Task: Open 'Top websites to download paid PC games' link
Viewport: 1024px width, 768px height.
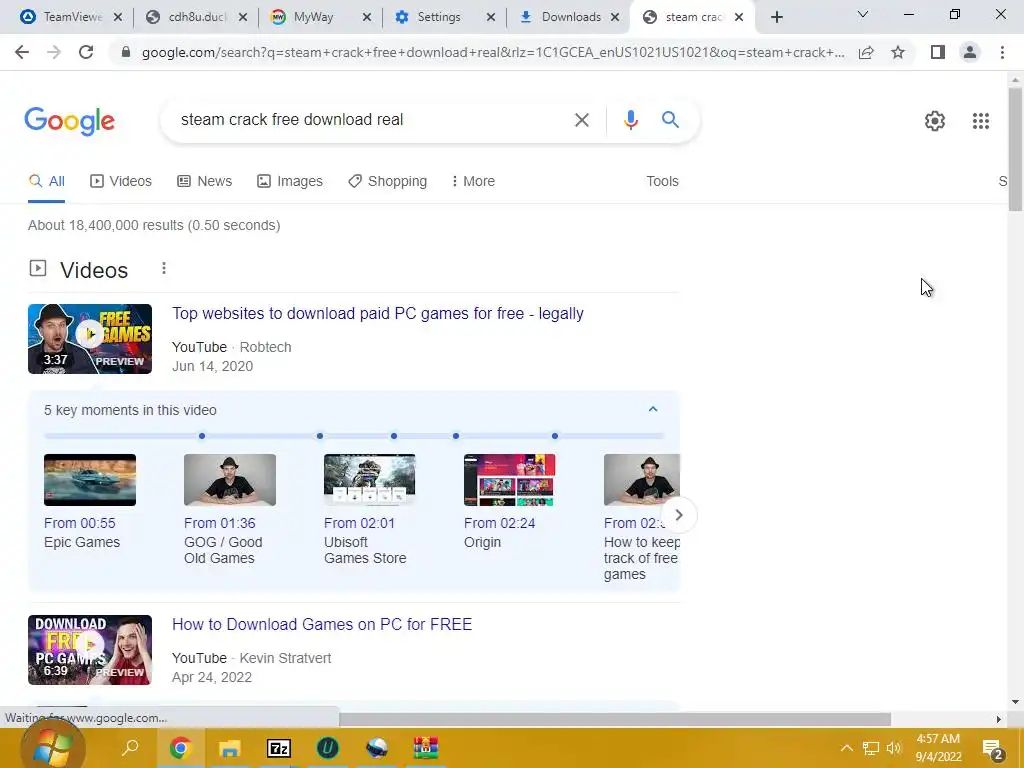Action: pyautogui.click(x=377, y=313)
